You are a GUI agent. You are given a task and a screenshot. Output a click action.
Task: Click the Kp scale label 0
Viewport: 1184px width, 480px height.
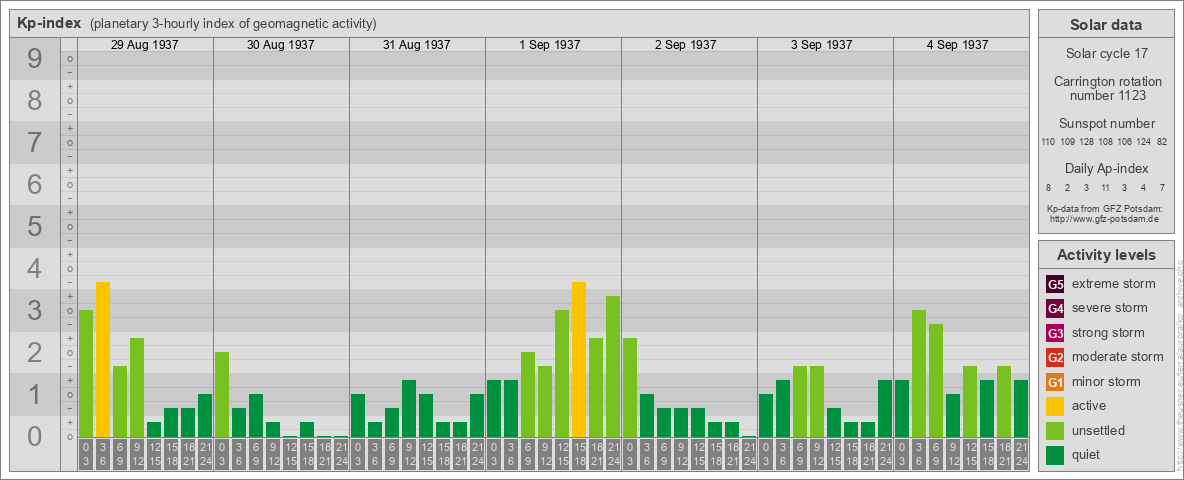click(34, 436)
